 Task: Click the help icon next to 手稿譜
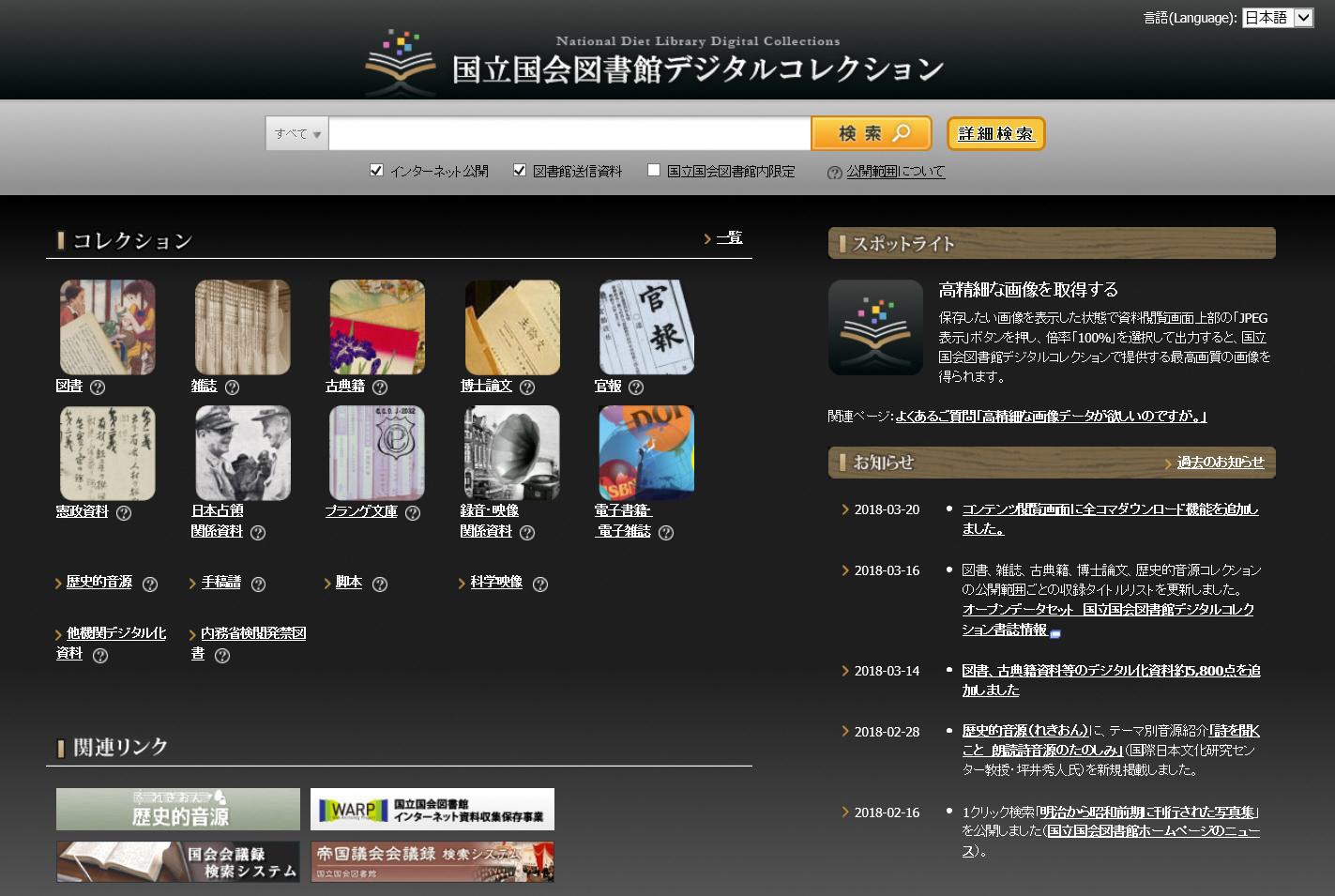(258, 584)
